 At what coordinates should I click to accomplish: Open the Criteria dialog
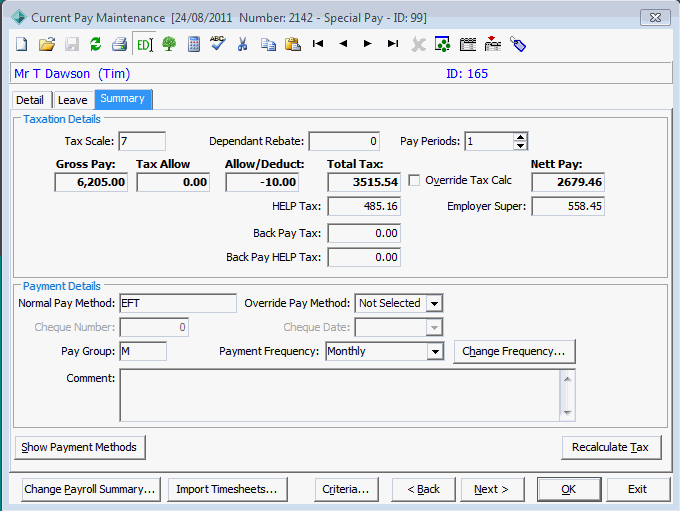click(346, 489)
